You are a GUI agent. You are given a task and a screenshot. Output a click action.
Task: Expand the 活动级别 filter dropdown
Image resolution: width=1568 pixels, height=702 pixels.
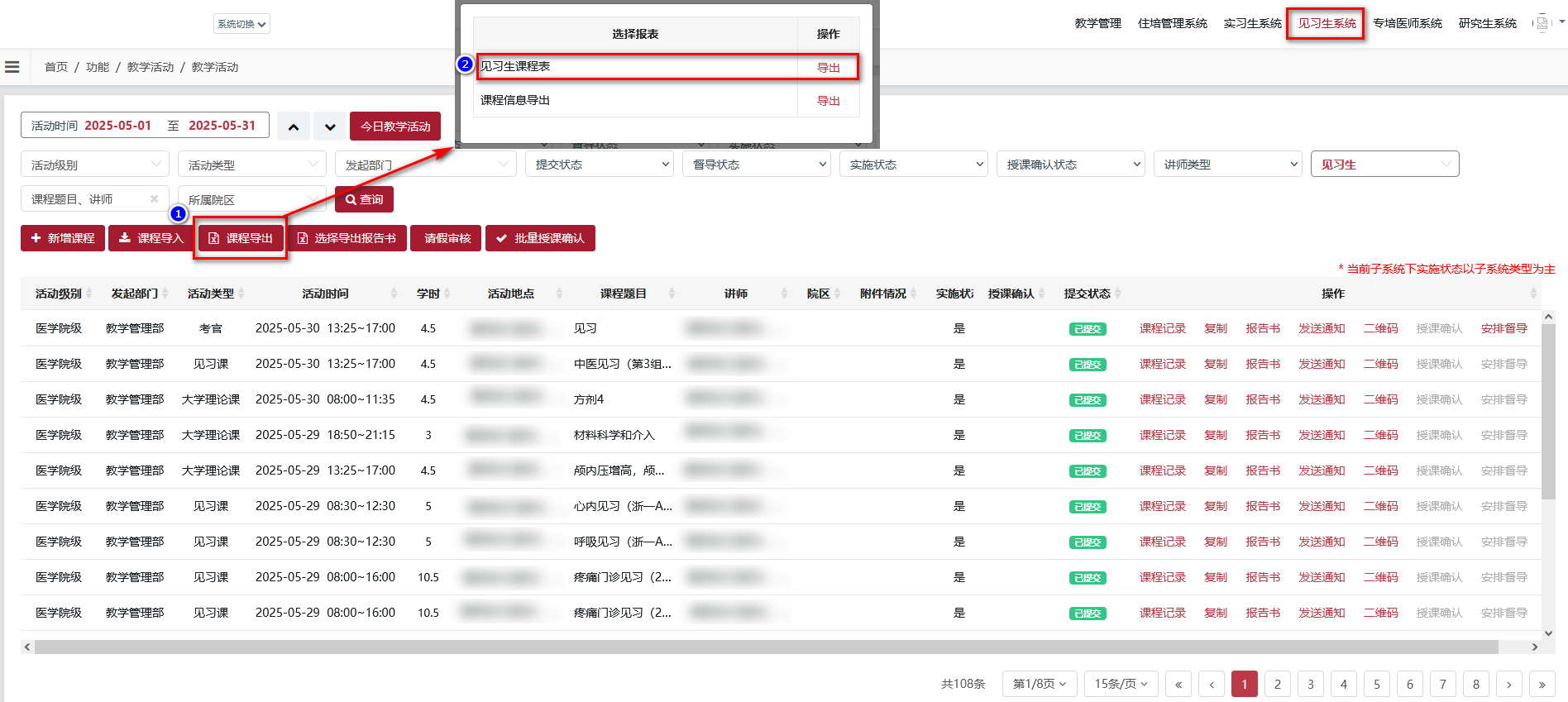pyautogui.click(x=95, y=165)
